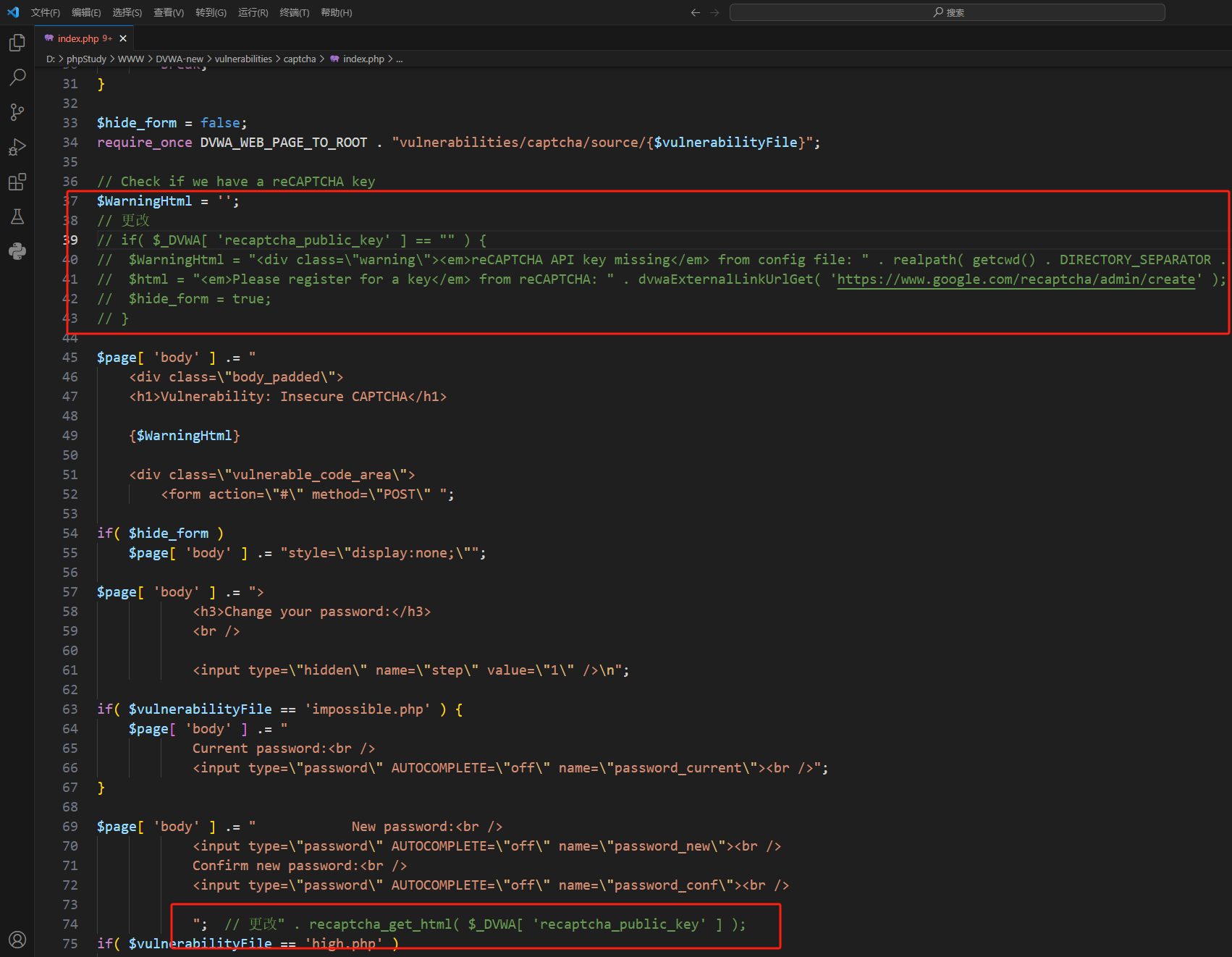1232x957 pixels.
Task: Go back with the left arrow
Action: 696,12
